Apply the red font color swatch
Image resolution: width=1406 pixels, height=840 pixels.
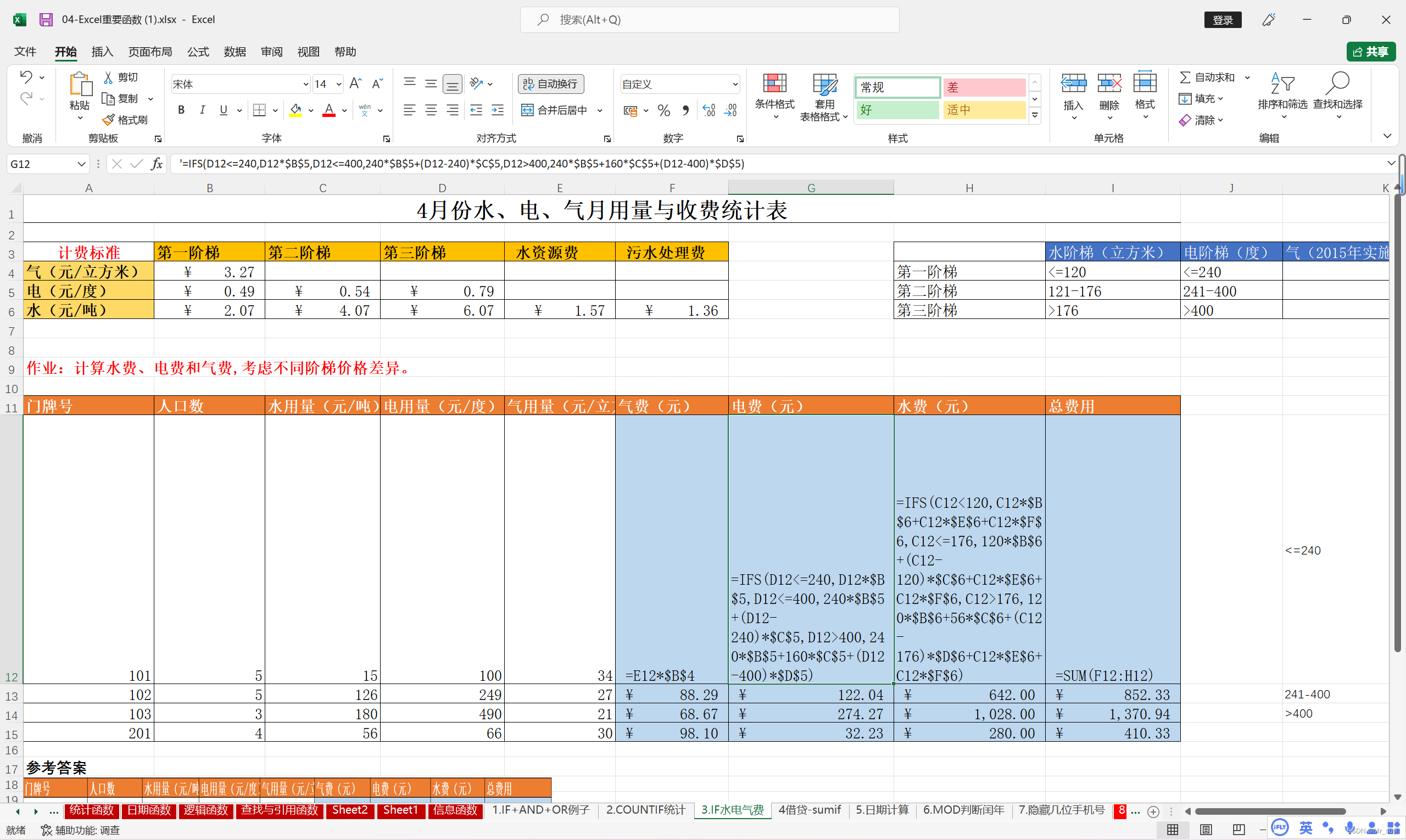click(329, 110)
